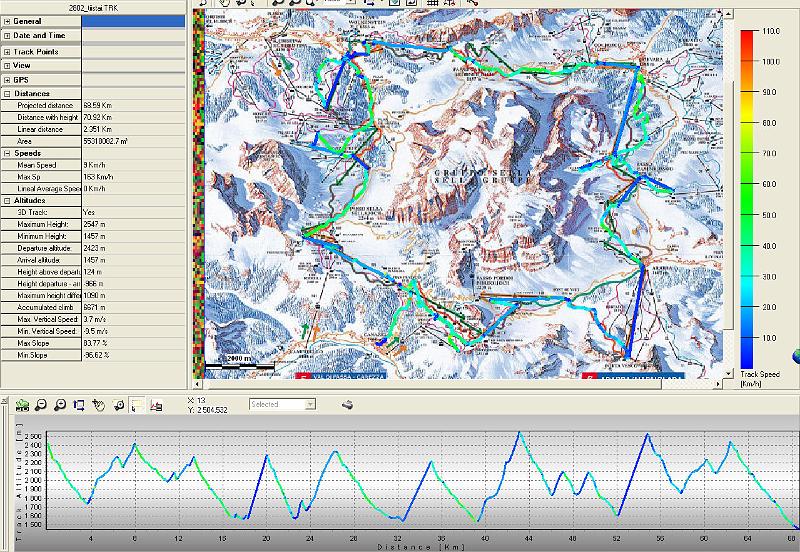Screen dimensions: 800x552
Task: Open the Selected dropdown in graph toolbar
Action: [310, 405]
